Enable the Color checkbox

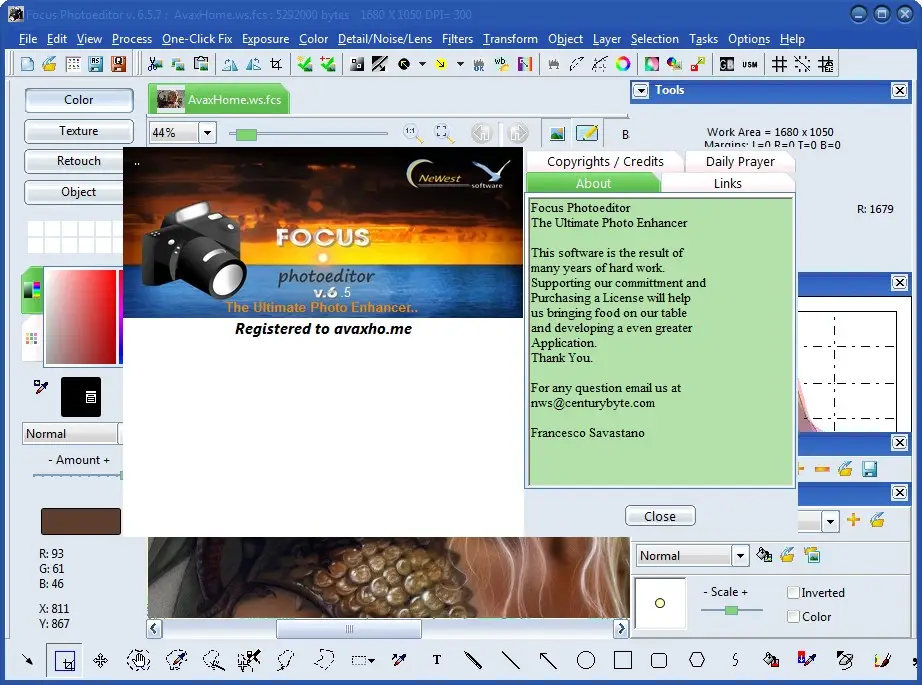(793, 616)
